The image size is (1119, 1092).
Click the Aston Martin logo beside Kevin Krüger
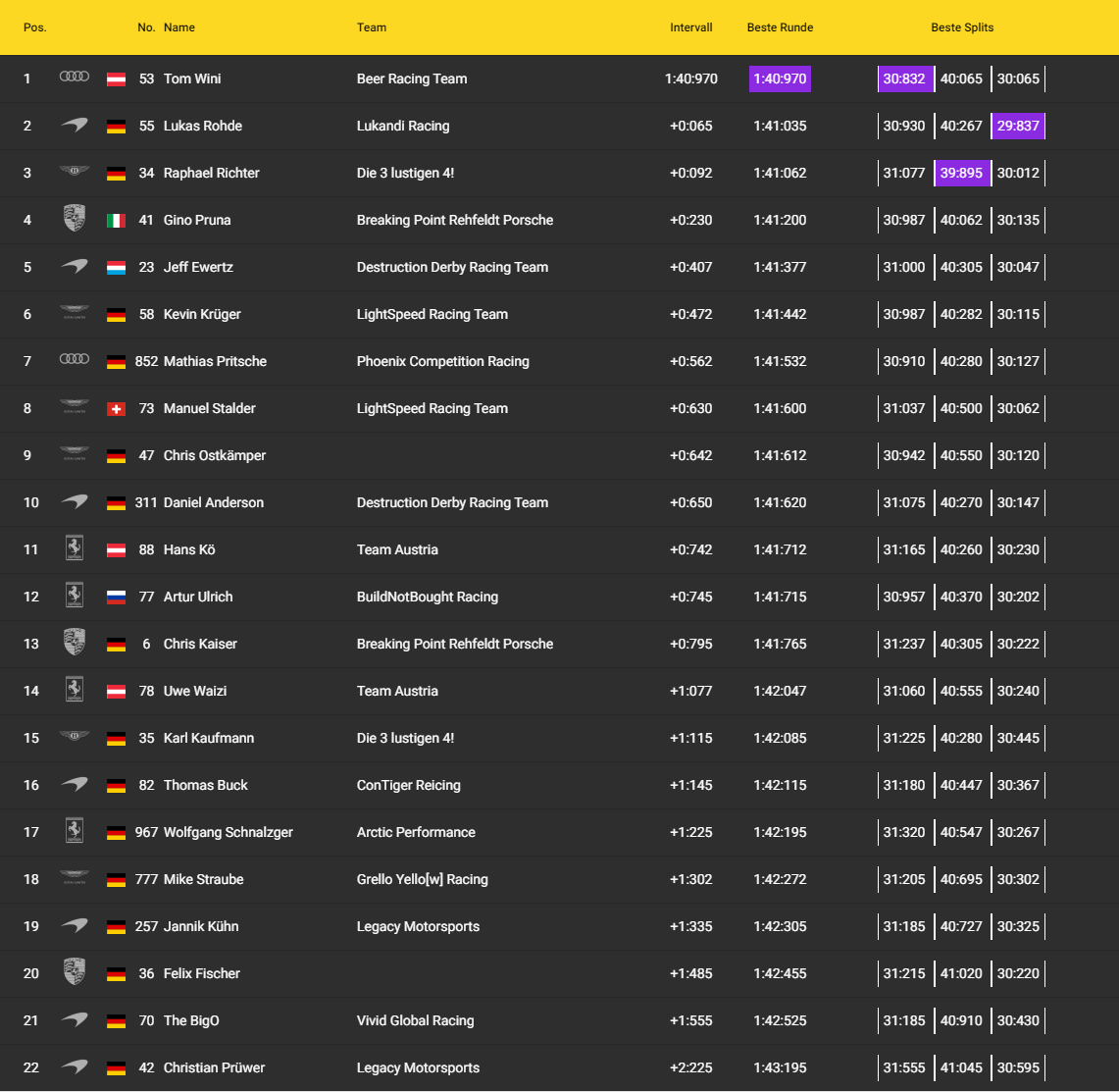(x=75, y=314)
